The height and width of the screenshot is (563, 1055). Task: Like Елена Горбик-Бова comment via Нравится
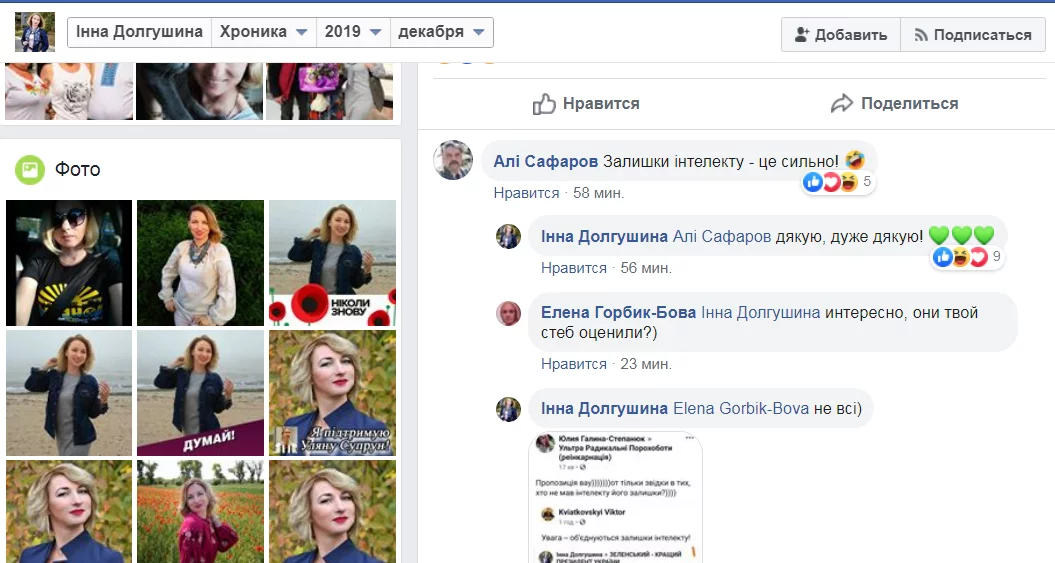click(574, 365)
